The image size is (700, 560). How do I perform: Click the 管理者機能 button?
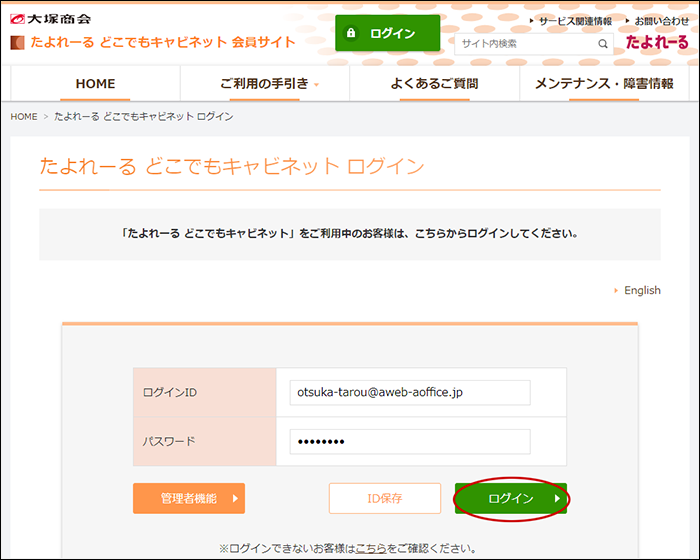pos(189,498)
